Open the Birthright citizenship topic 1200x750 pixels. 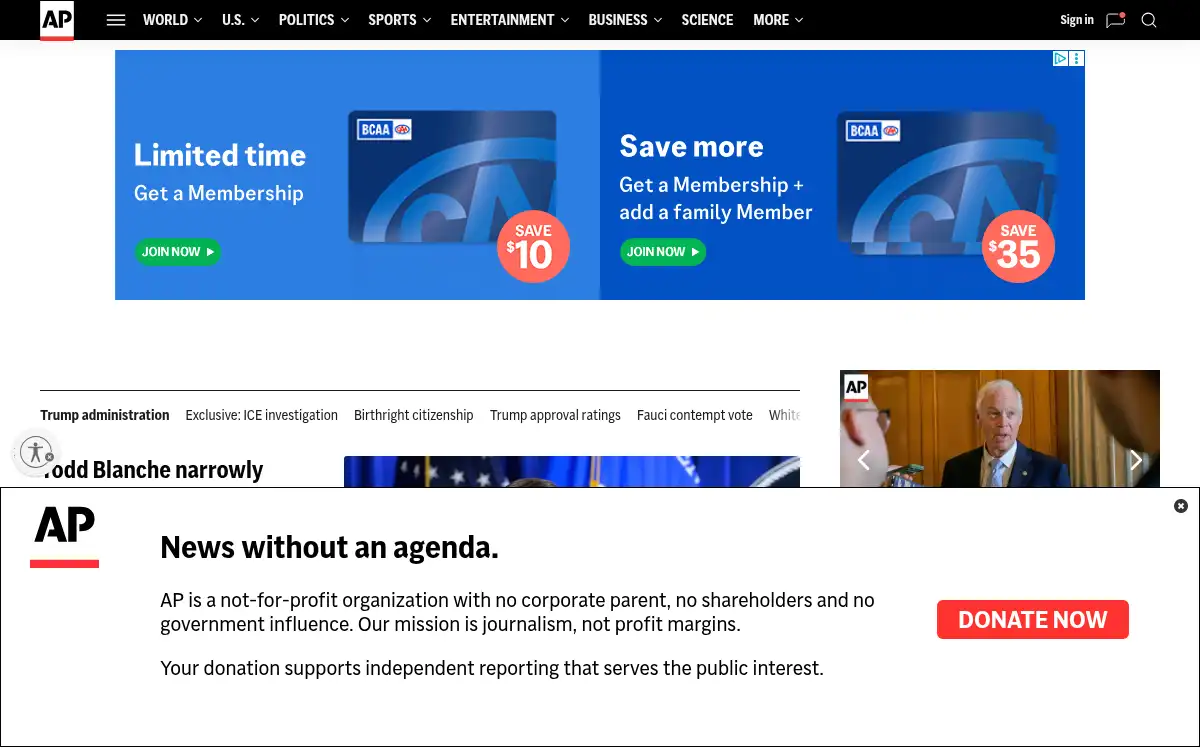(414, 415)
